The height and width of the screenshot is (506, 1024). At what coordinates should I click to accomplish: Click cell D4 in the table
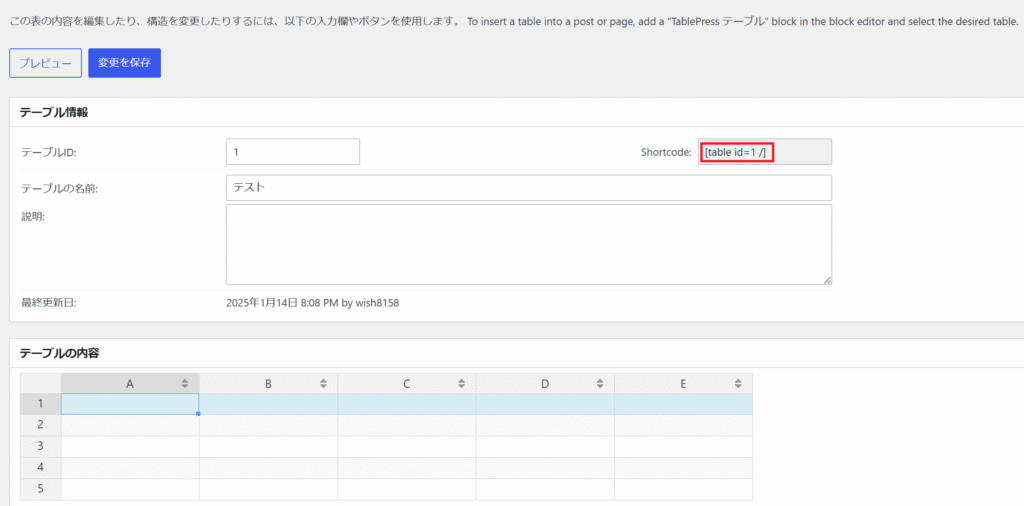[x=545, y=467]
